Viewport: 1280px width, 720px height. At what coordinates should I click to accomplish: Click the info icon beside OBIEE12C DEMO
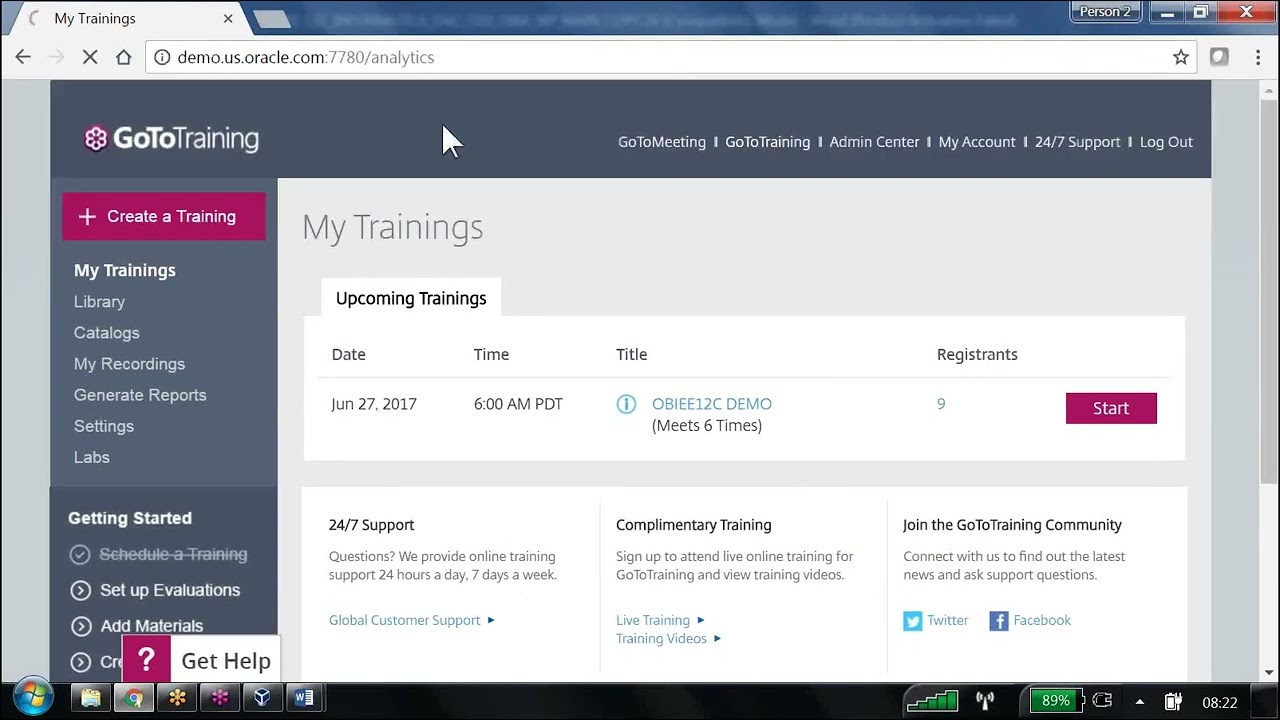pyautogui.click(x=626, y=404)
